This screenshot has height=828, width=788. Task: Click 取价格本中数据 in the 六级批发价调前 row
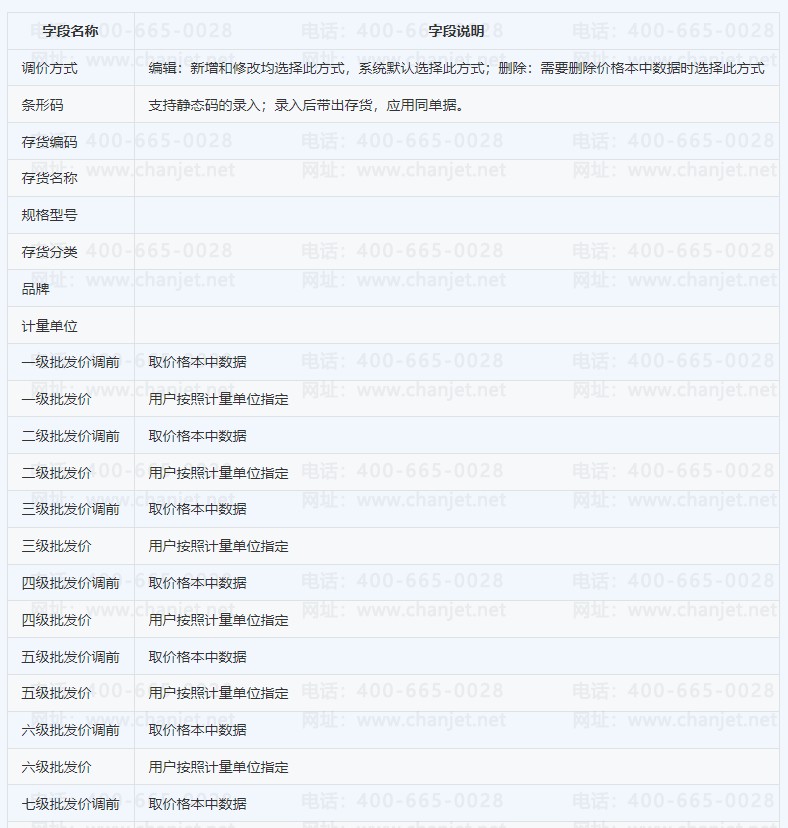pyautogui.click(x=198, y=730)
